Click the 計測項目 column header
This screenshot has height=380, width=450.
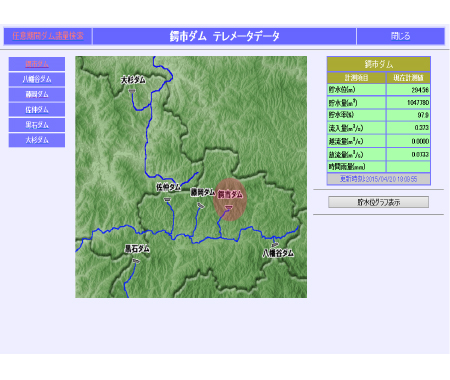[x=356, y=78]
